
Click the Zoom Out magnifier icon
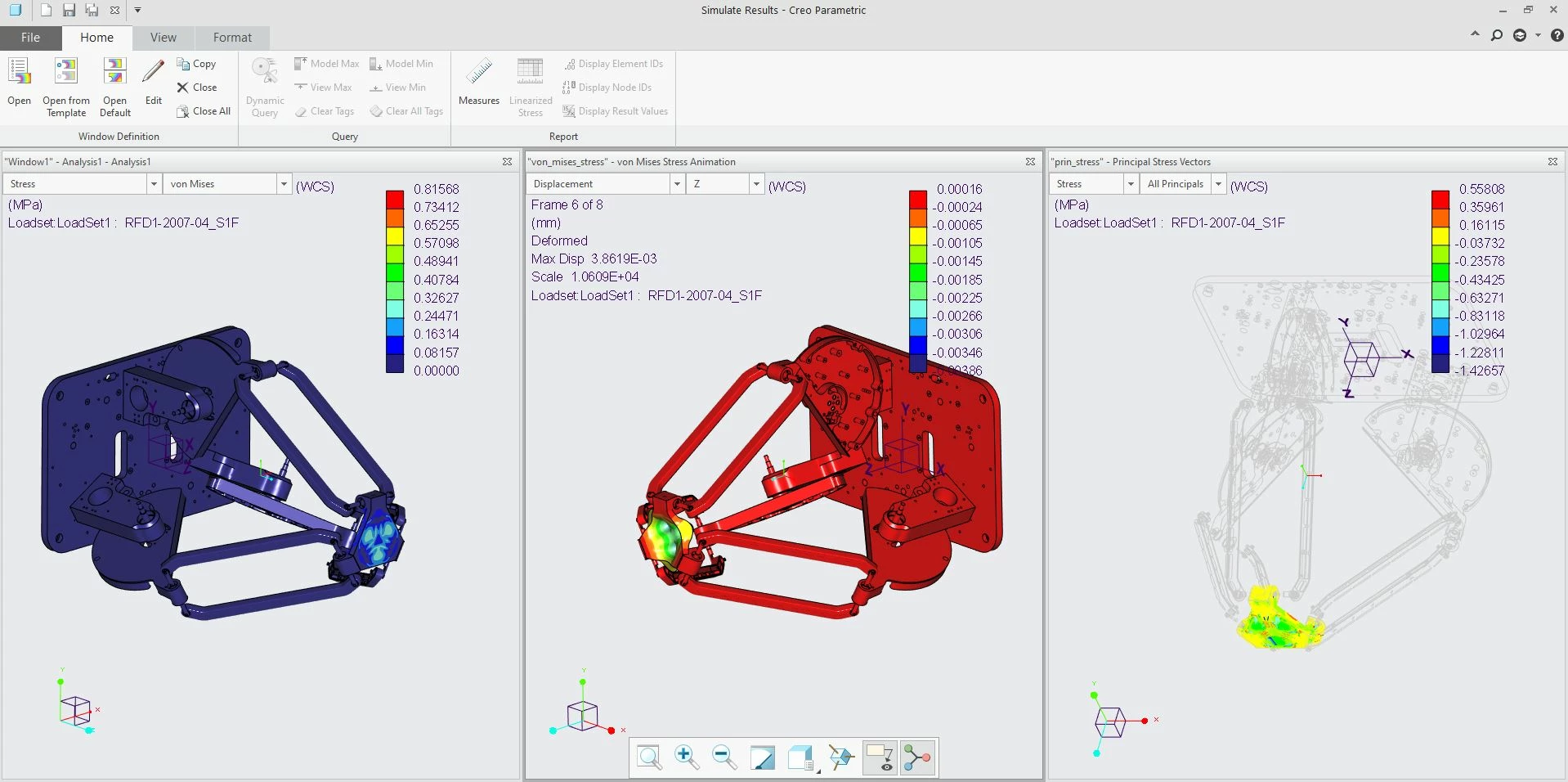(724, 757)
